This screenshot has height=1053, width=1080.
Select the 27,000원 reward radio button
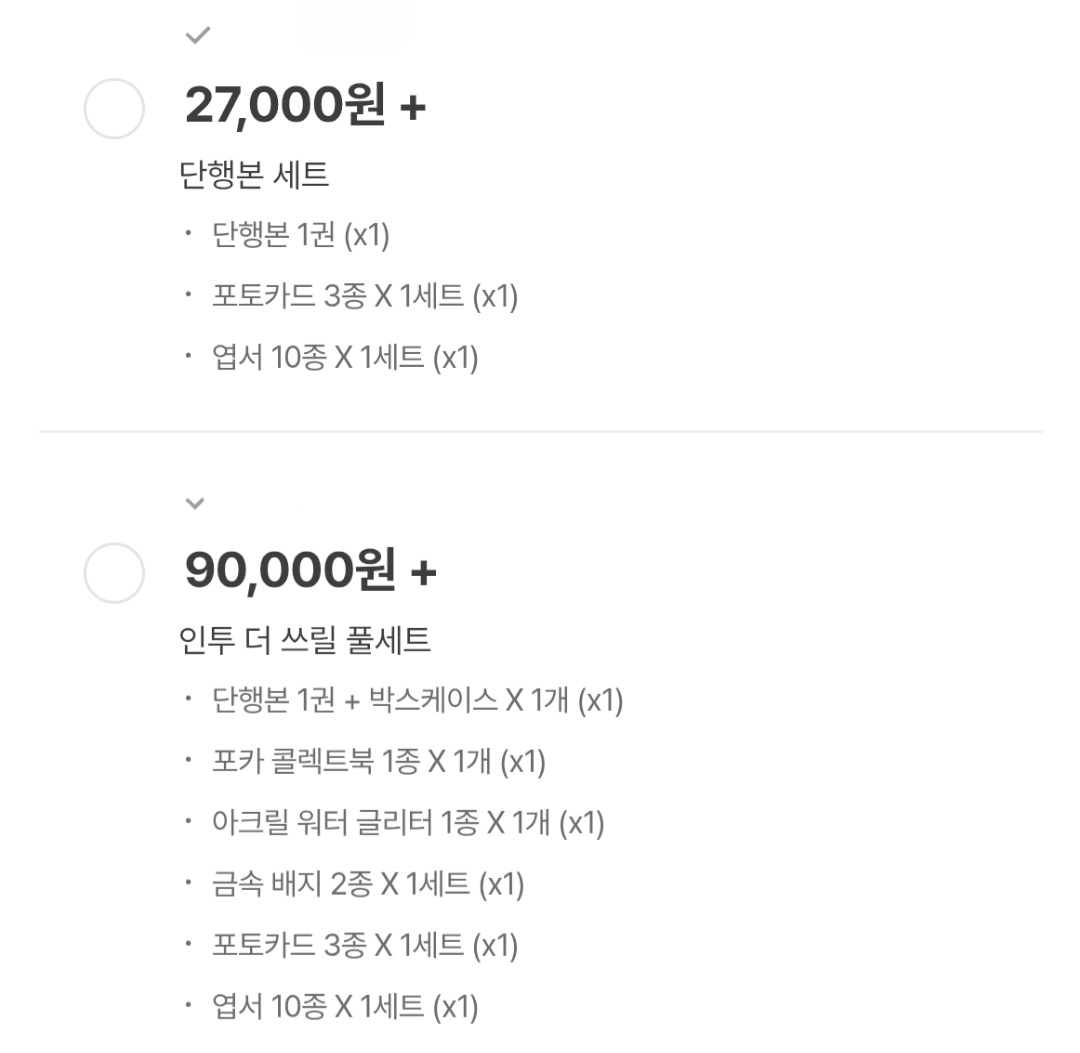(x=114, y=109)
